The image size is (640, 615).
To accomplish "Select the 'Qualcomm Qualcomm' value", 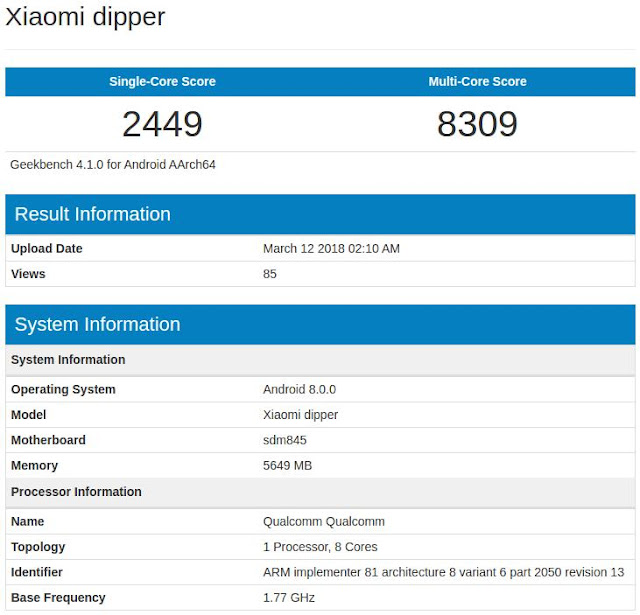I will (324, 522).
